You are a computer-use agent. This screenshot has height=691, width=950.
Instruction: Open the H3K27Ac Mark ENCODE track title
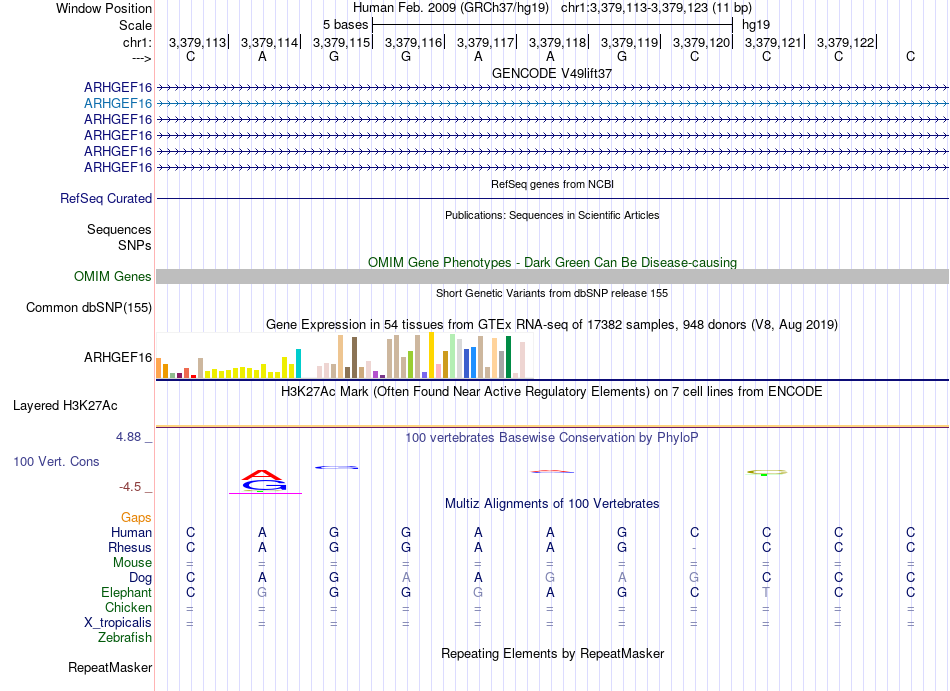pyautogui.click(x=552, y=391)
